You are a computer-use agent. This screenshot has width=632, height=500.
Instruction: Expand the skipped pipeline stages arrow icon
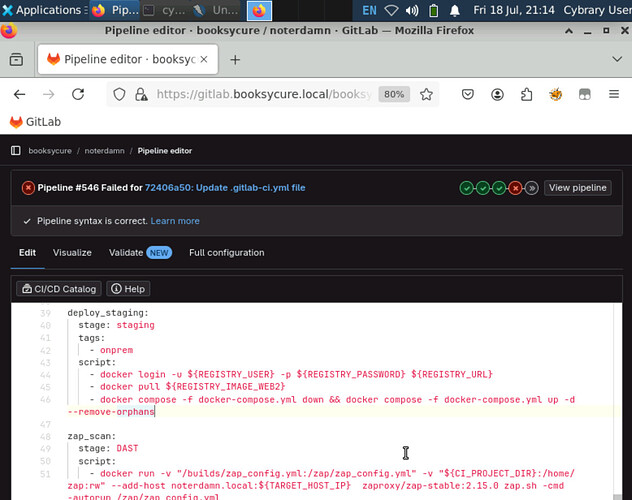pos(532,188)
